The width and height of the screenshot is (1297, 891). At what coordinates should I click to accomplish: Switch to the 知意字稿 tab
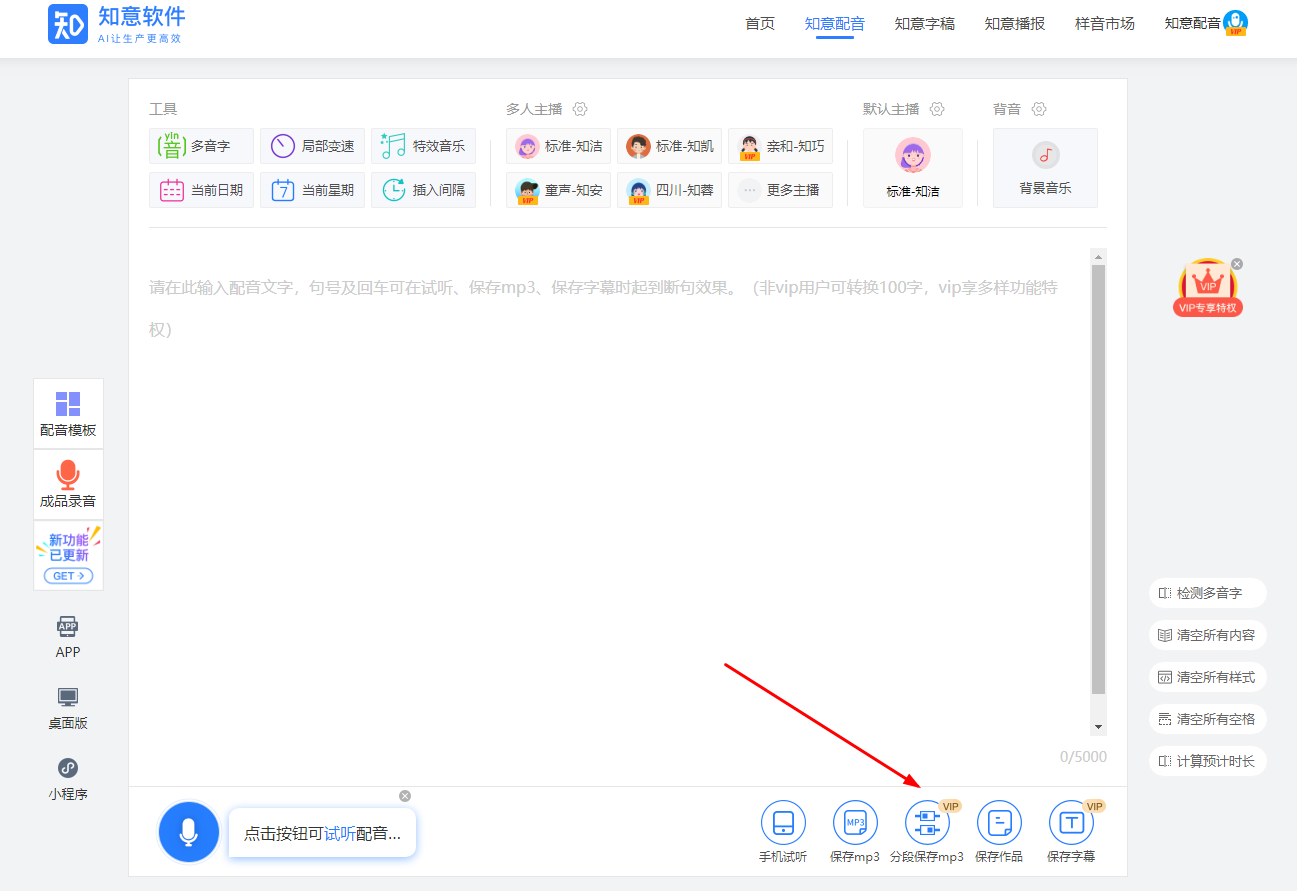pyautogui.click(x=924, y=24)
